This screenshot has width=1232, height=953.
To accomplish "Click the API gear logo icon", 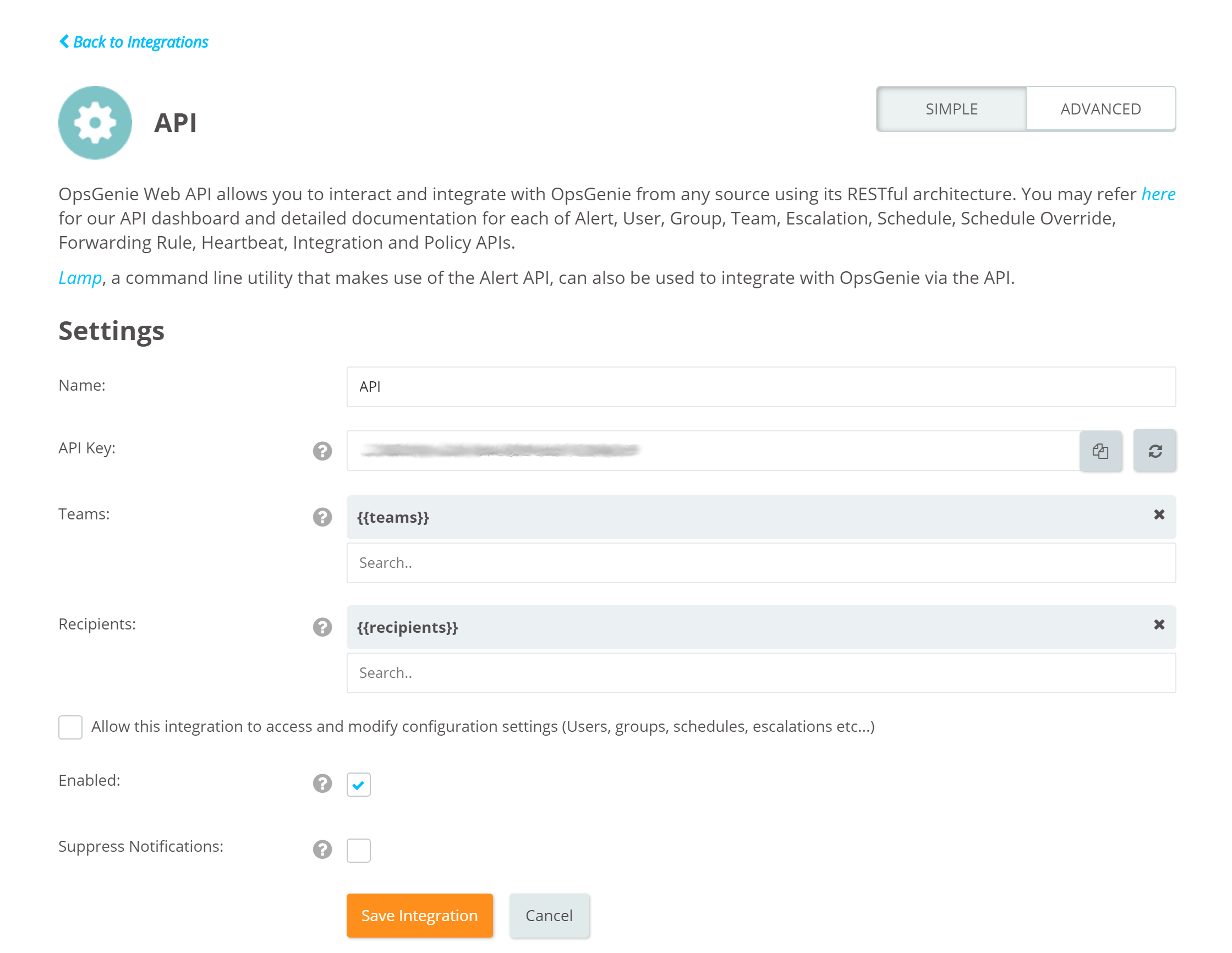I will 95,123.
